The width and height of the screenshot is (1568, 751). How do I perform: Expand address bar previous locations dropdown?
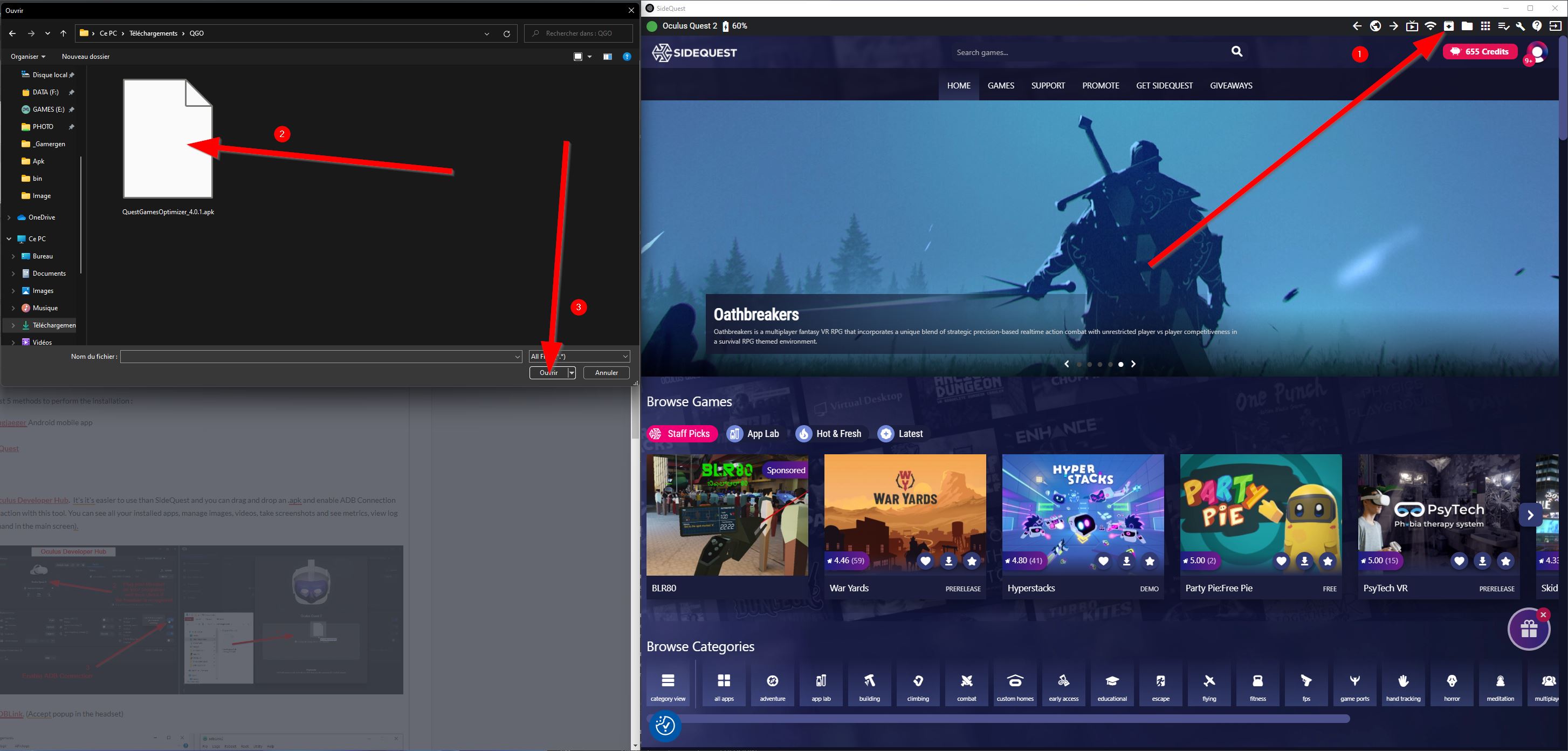[486, 33]
